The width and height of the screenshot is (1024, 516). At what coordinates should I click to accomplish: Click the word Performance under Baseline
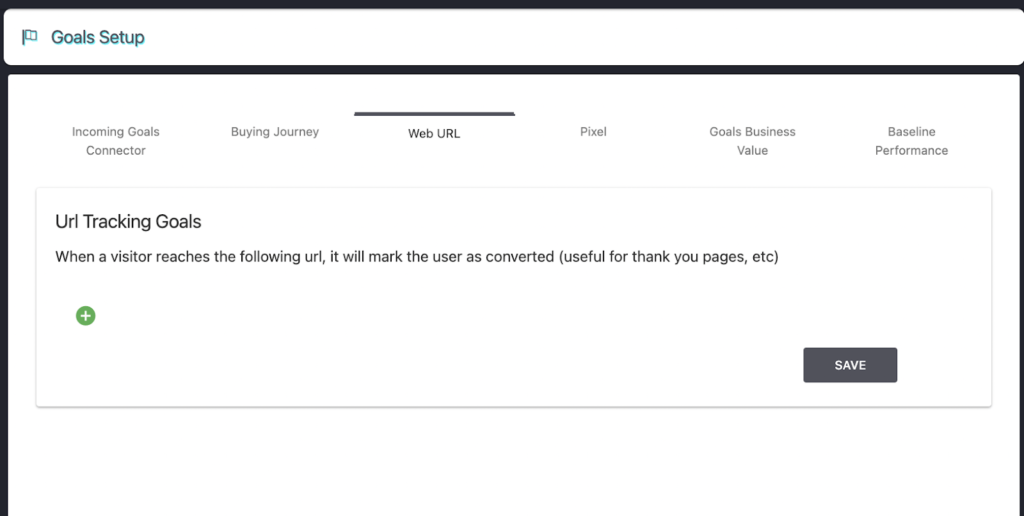coord(911,151)
